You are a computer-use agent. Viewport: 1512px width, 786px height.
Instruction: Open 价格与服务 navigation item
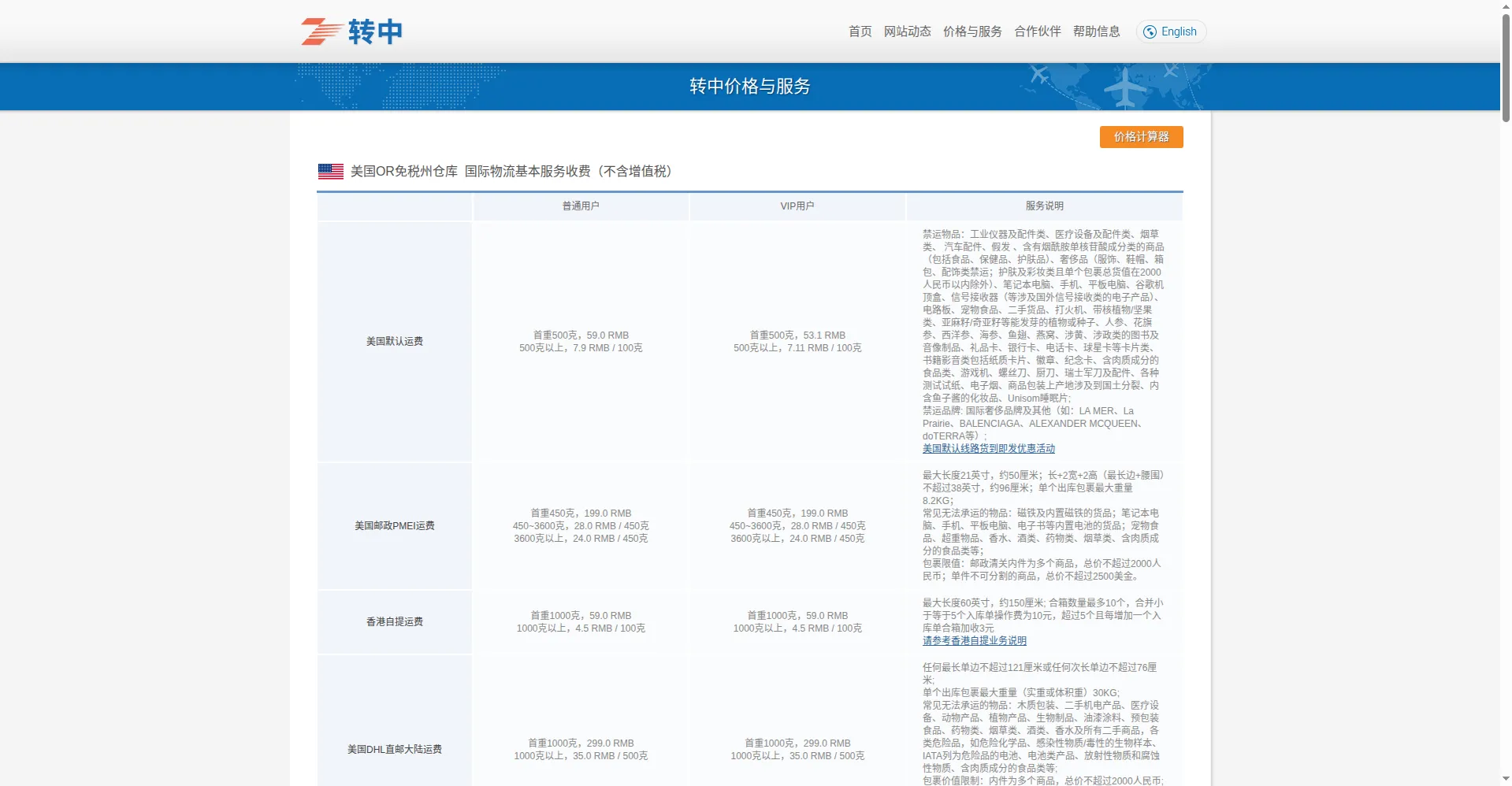(972, 32)
